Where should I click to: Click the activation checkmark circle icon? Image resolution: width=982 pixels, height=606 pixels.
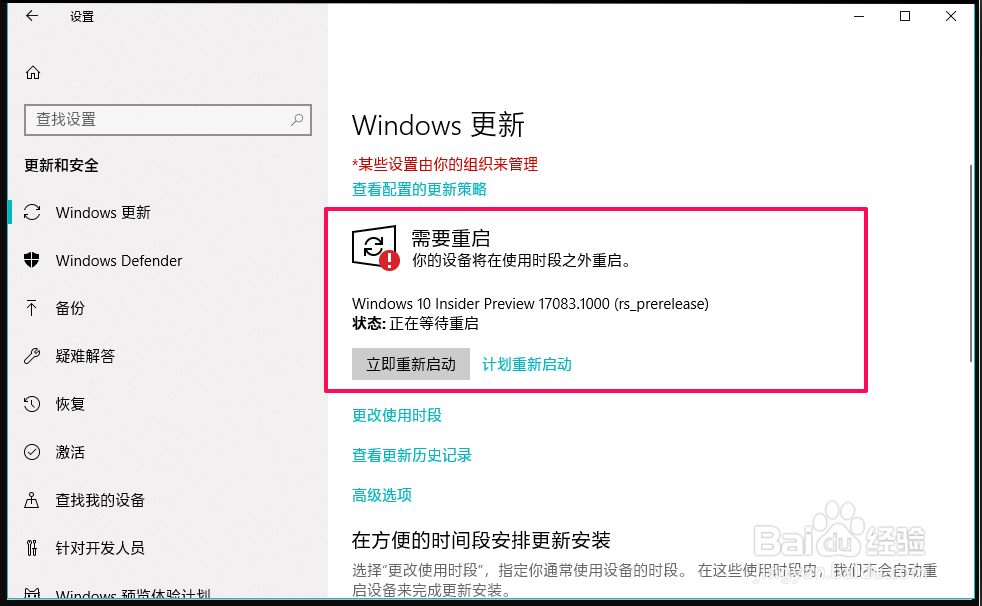tap(32, 452)
